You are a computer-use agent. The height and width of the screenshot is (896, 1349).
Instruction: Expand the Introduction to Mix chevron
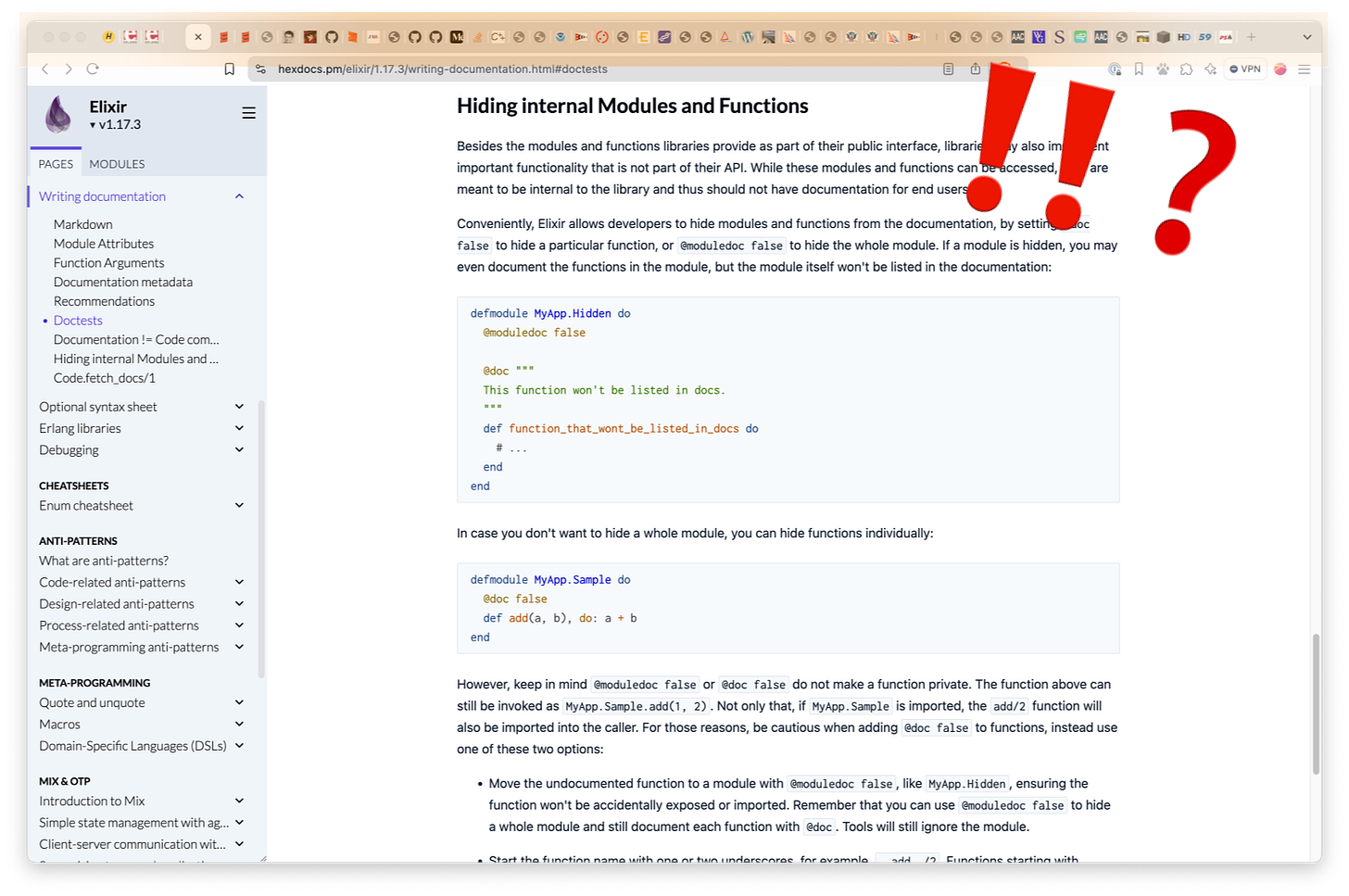point(239,801)
